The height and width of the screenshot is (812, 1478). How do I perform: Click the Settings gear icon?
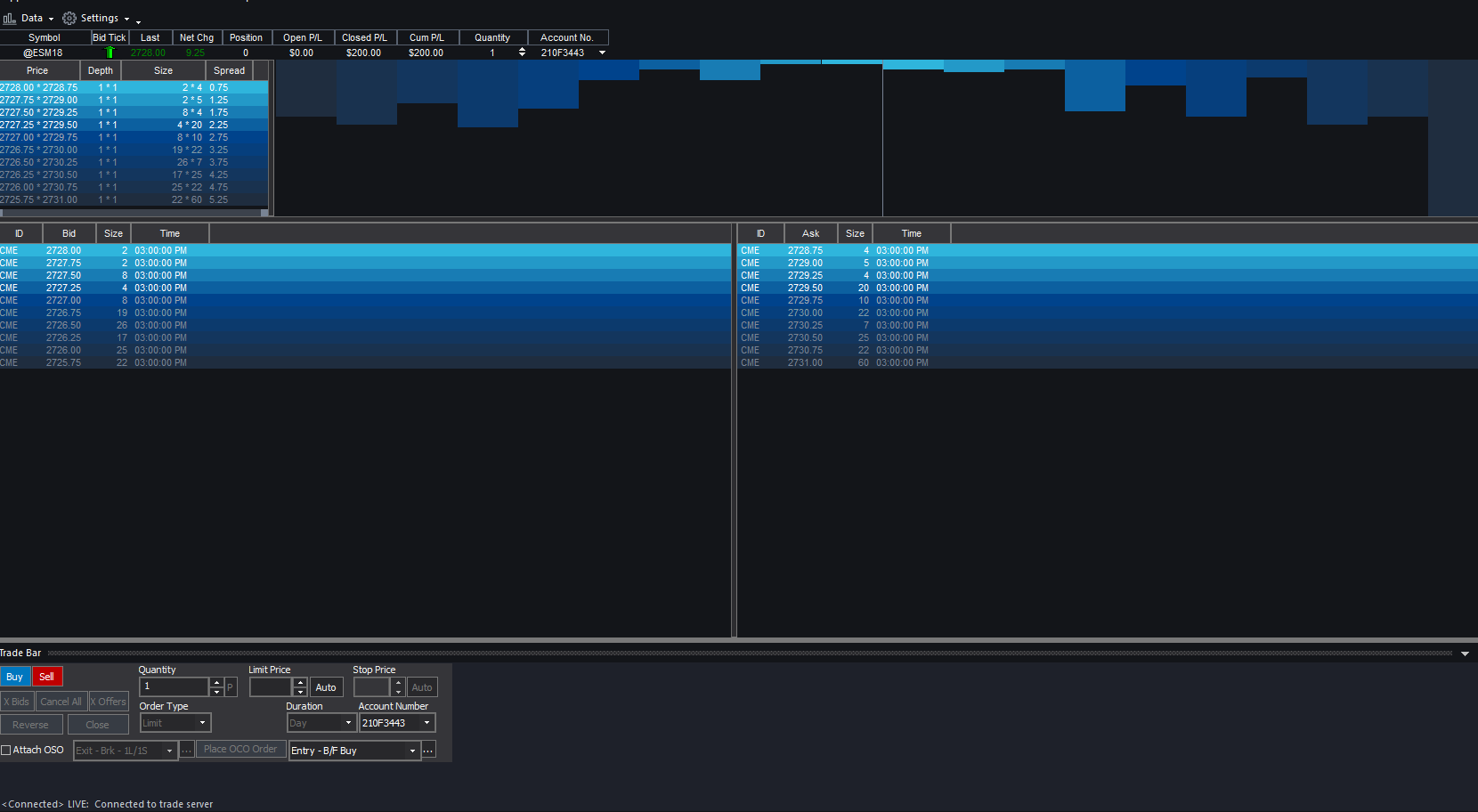[69, 18]
